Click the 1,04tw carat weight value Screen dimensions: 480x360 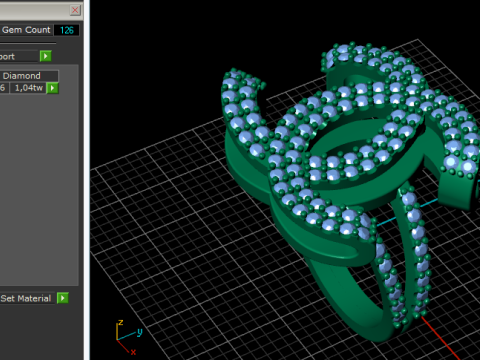[x=28, y=88]
